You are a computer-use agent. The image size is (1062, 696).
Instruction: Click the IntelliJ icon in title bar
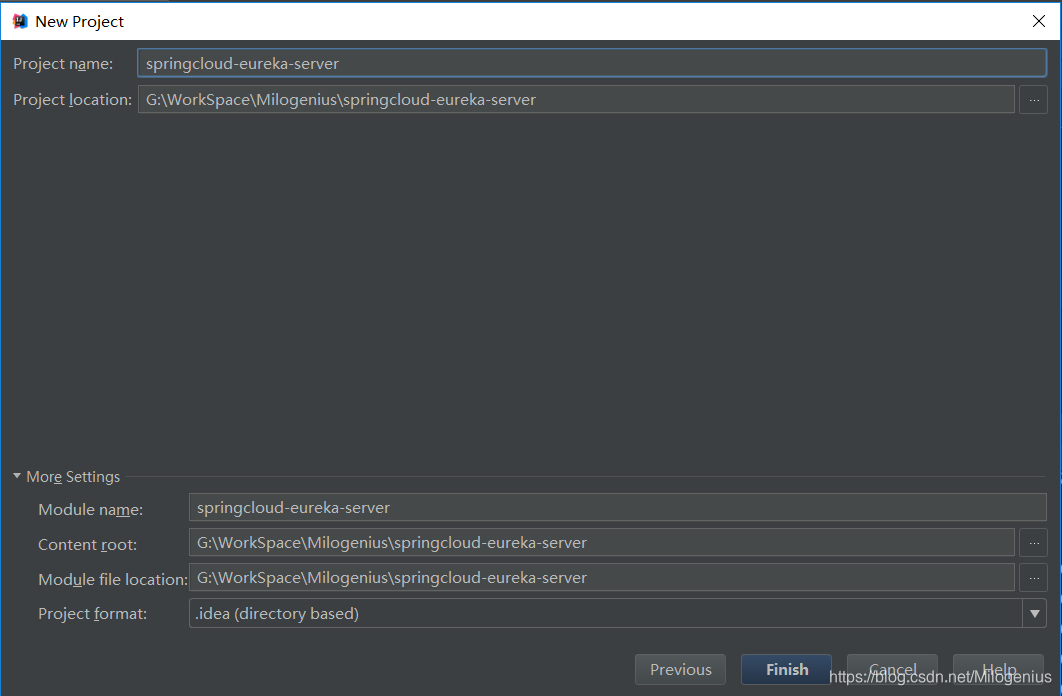(20, 21)
